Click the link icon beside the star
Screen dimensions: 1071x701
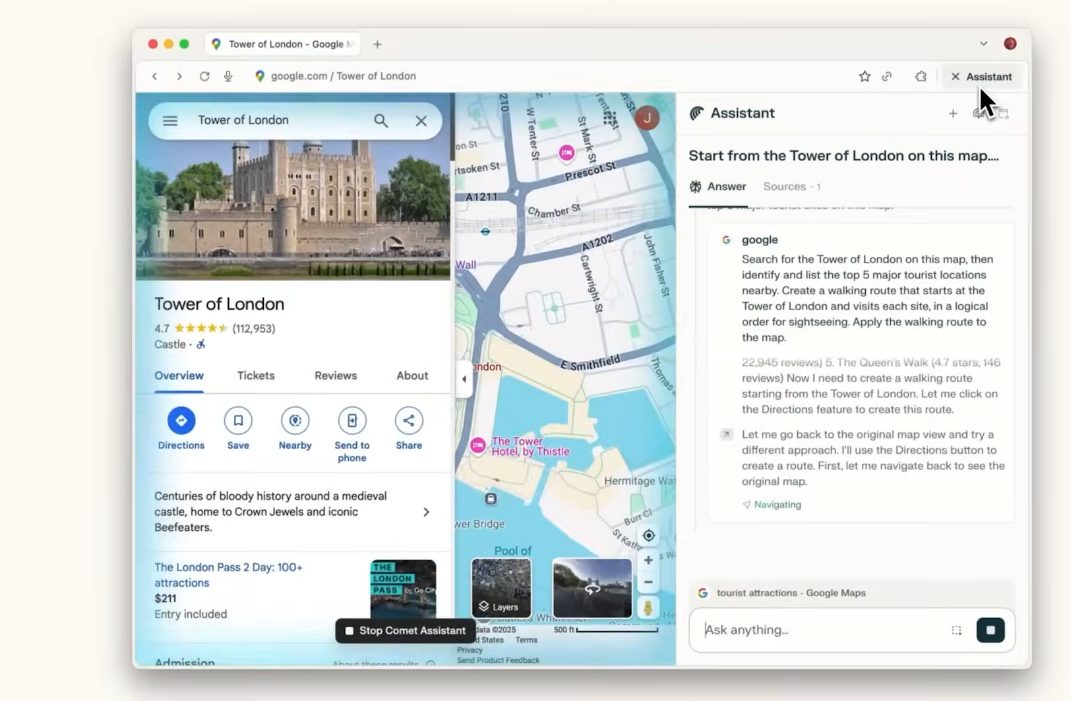(887, 77)
